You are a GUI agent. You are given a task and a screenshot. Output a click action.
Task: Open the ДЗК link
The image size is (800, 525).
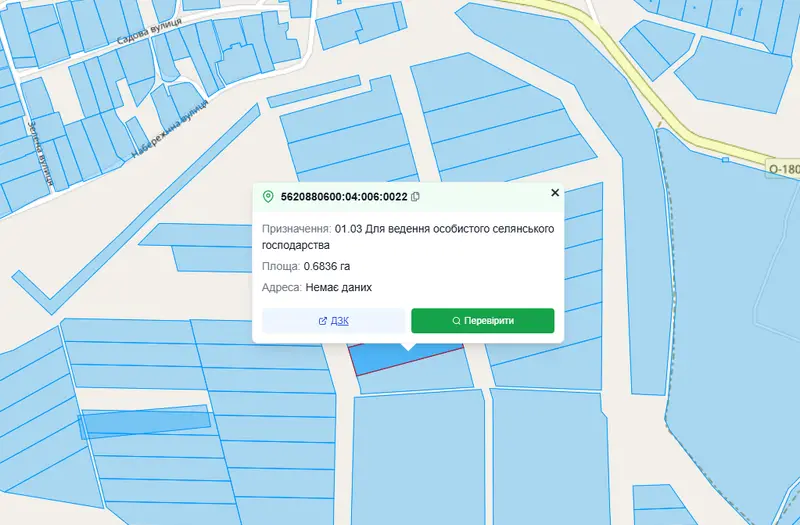[334, 320]
